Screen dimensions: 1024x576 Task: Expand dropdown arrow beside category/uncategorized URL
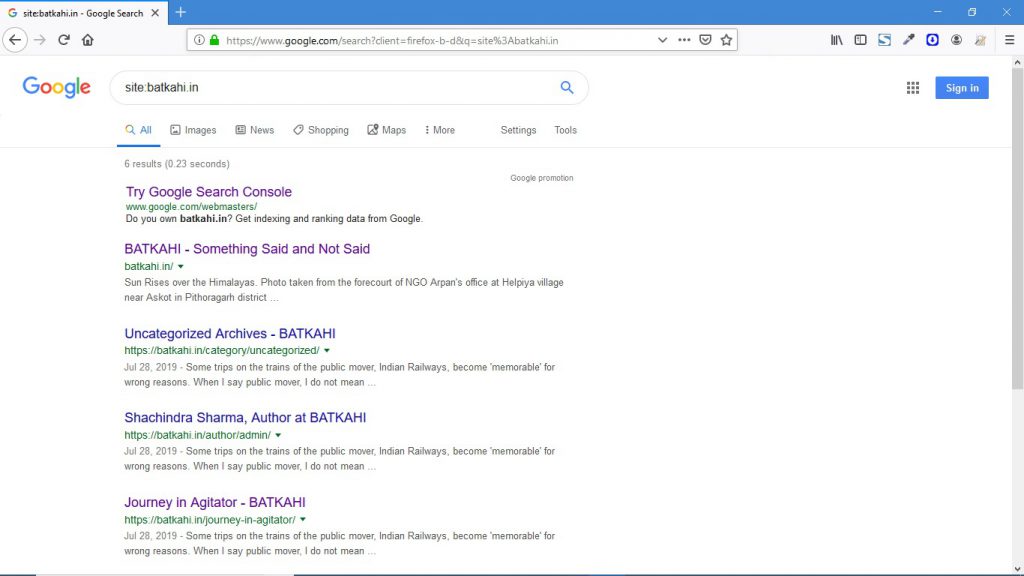[x=327, y=351]
